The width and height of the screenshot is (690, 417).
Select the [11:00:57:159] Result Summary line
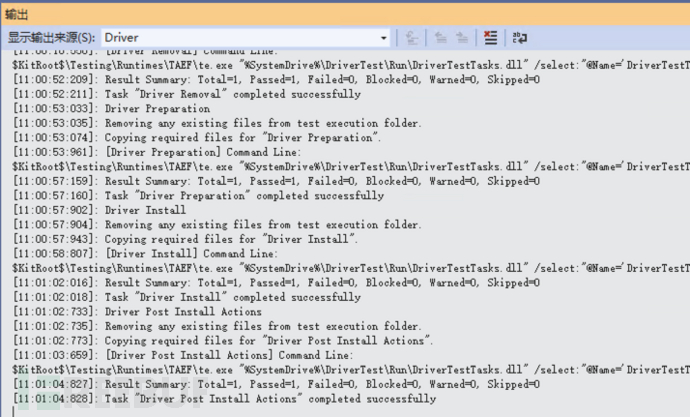coord(276,181)
